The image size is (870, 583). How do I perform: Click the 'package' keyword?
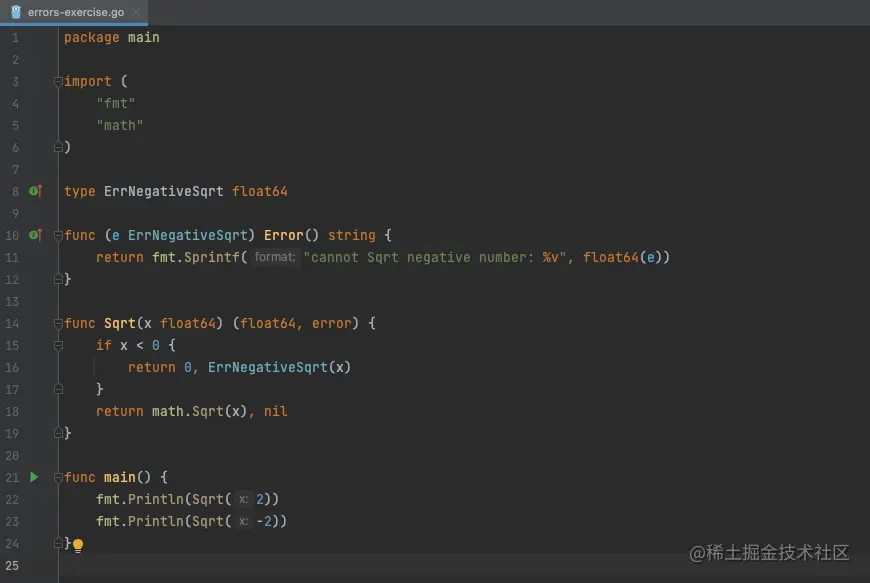(92, 37)
